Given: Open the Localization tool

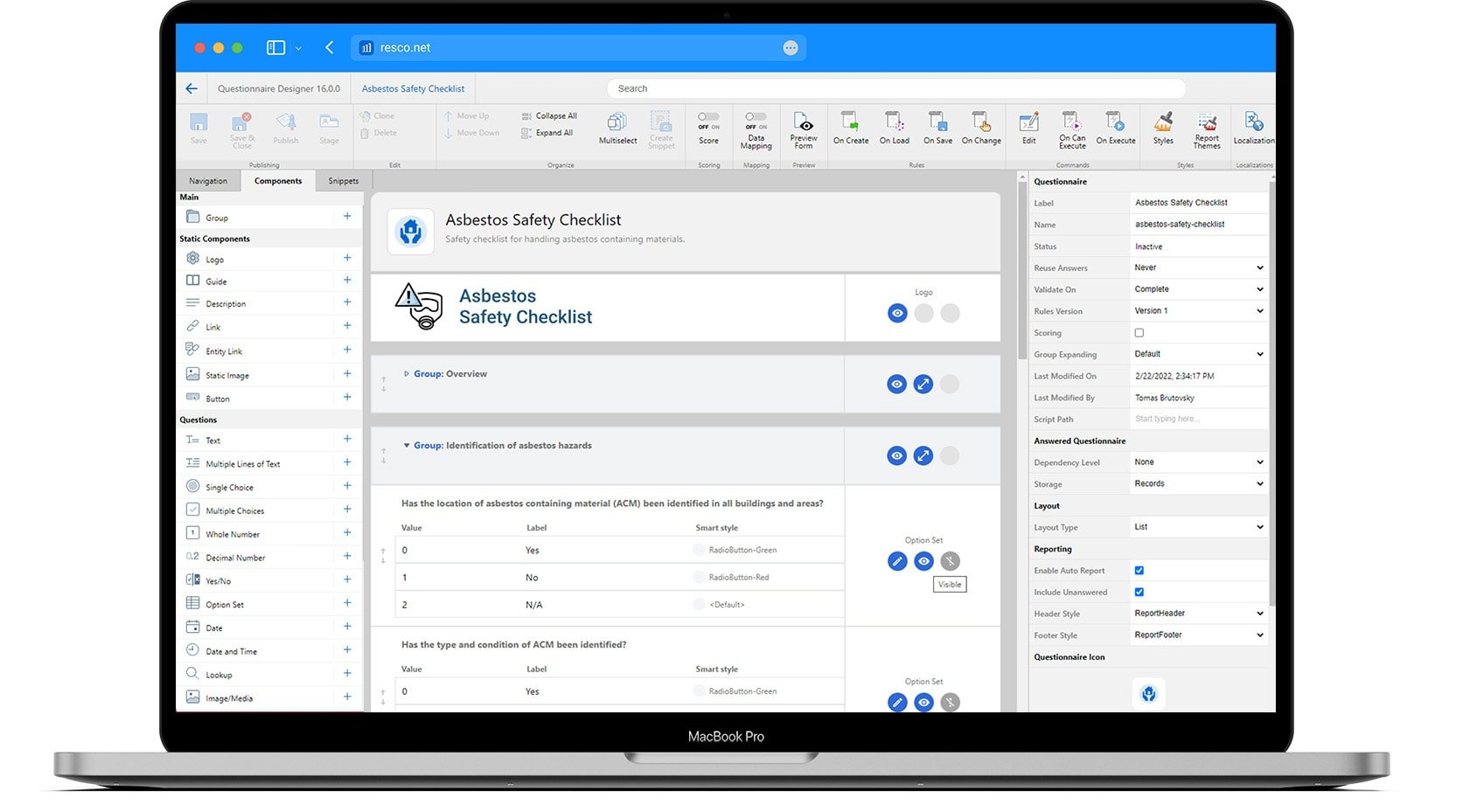Looking at the screenshot, I should [1253, 127].
